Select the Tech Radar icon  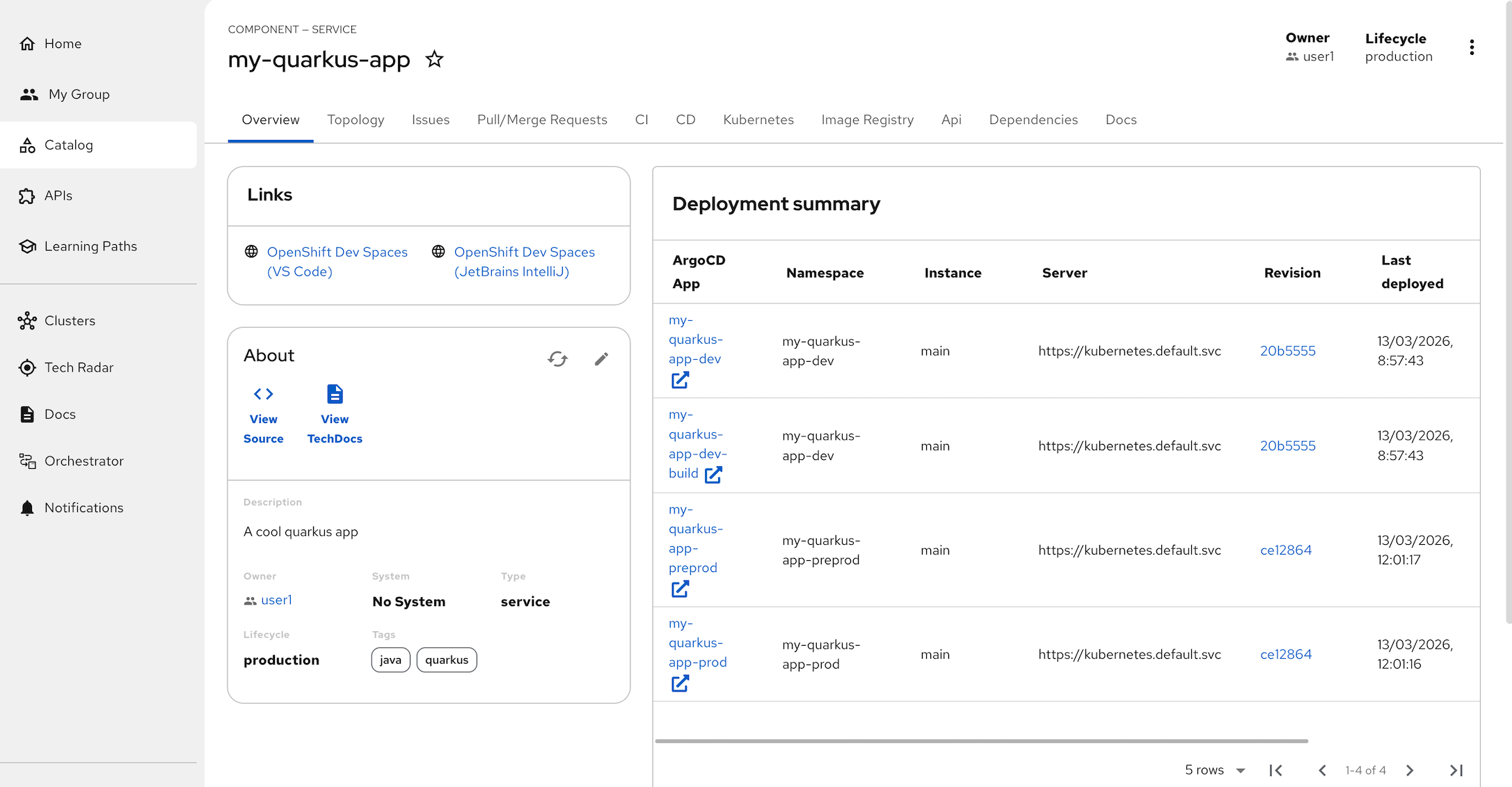point(27,367)
